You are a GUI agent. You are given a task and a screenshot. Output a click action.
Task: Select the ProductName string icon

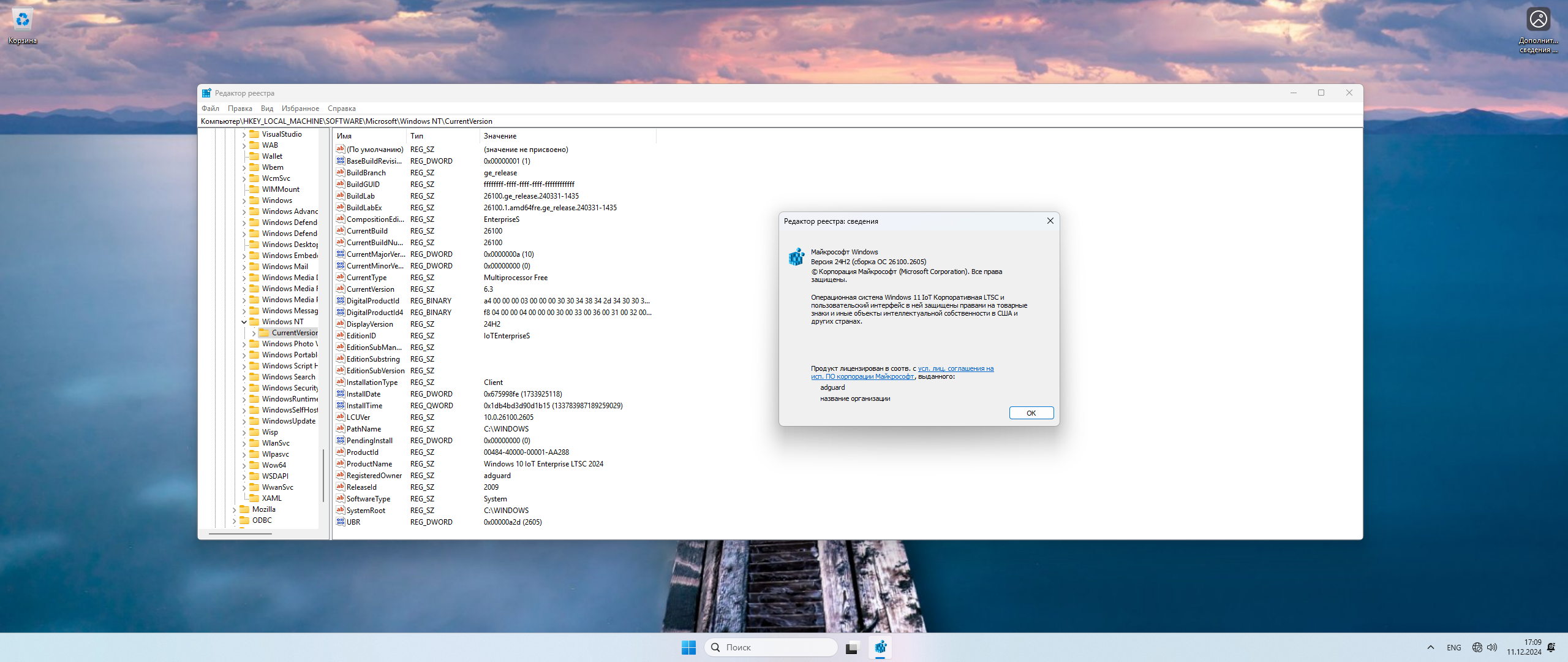tap(341, 464)
